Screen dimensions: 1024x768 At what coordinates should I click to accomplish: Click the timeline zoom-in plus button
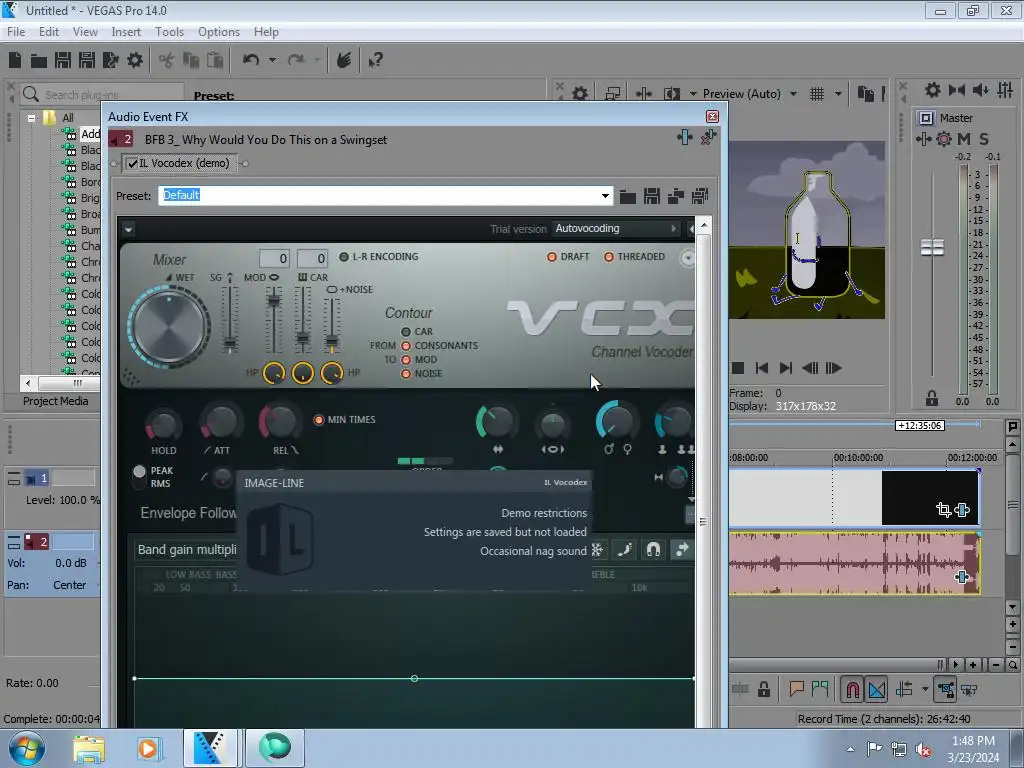973,665
